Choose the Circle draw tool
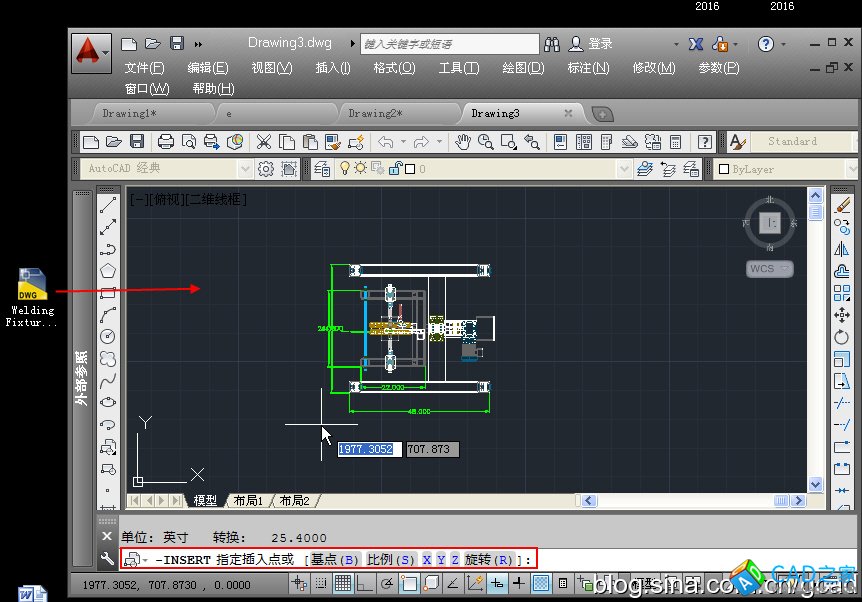The width and height of the screenshot is (862, 602). pos(108,336)
